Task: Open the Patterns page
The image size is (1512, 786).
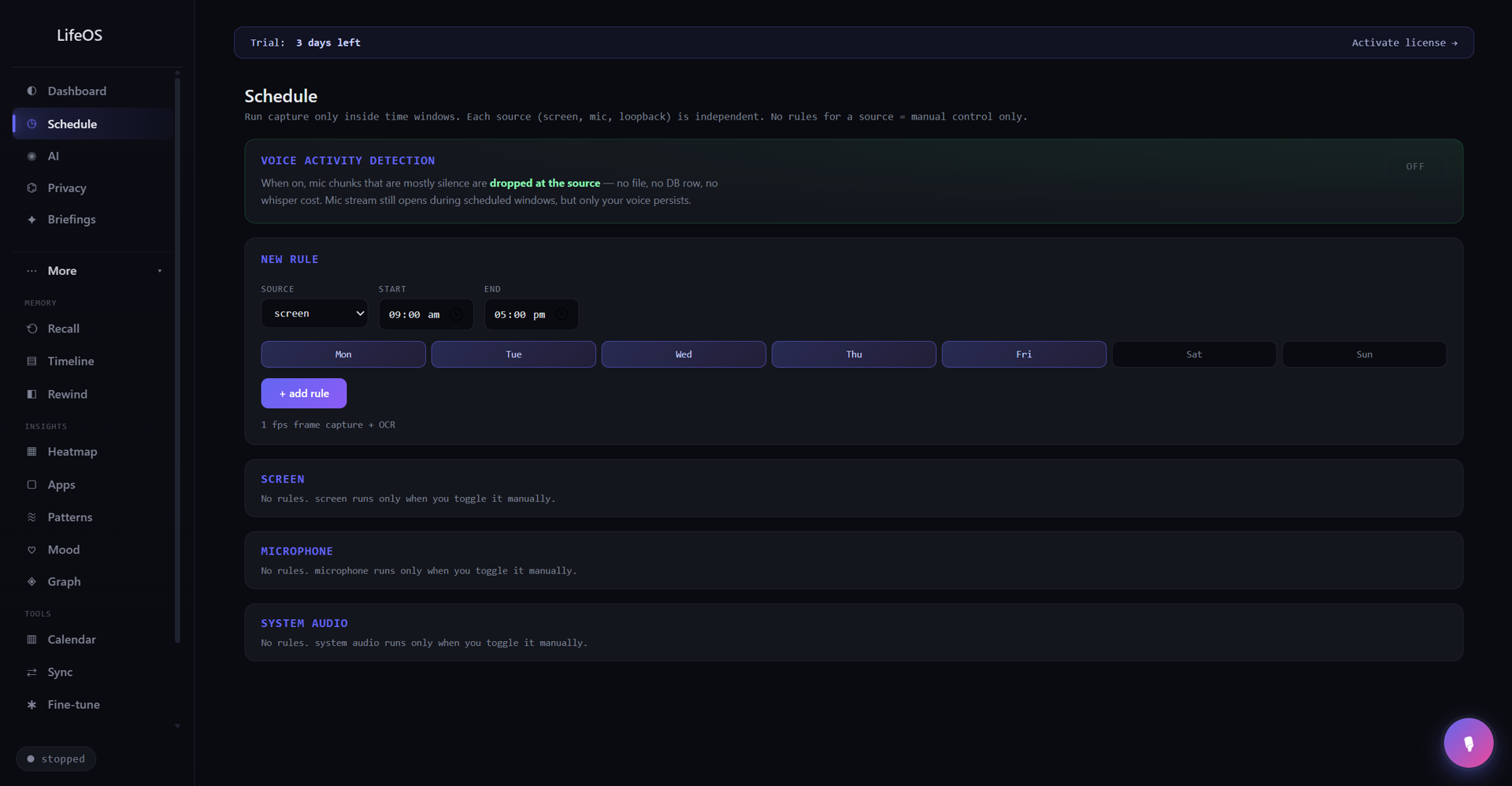Action: [92, 517]
